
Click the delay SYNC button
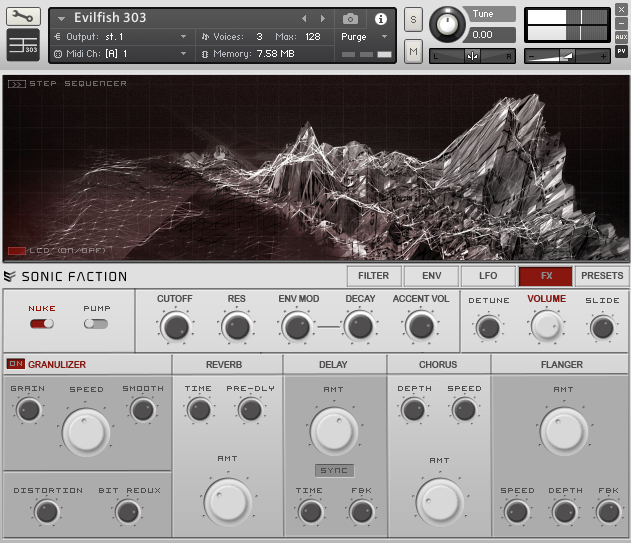pos(335,470)
